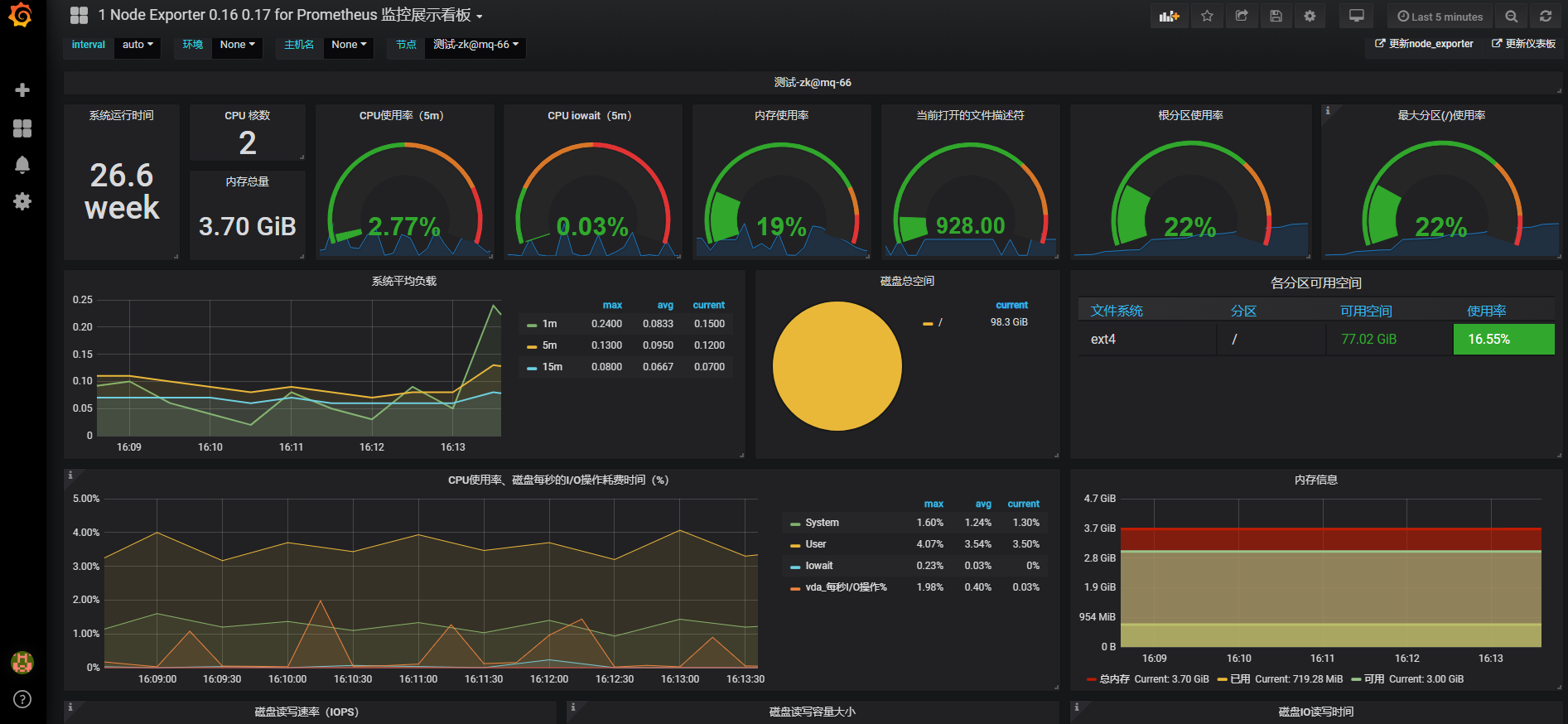Open the Alerting bell in sidebar

pyautogui.click(x=22, y=165)
